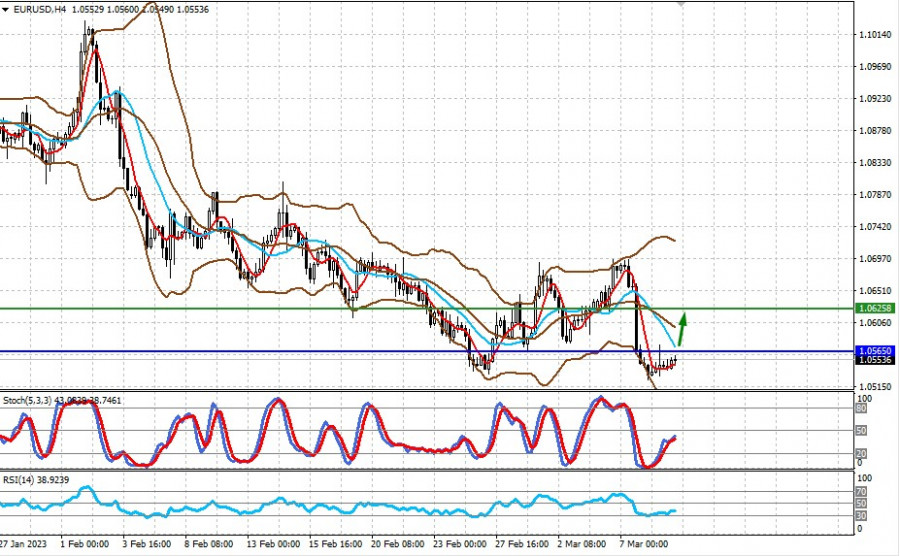Click the triangle before EURUSD,H4 title
Viewport: 900px width, 556px height.
(6, 8)
